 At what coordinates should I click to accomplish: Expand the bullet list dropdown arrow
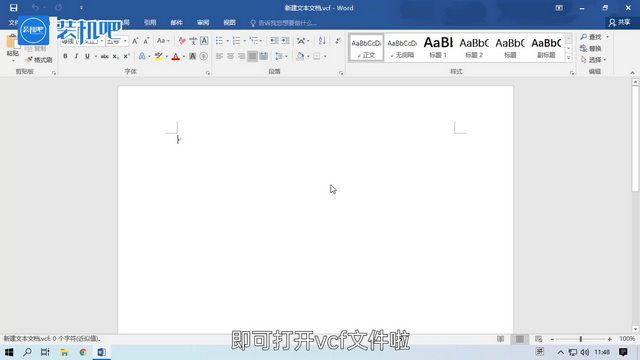(227, 41)
